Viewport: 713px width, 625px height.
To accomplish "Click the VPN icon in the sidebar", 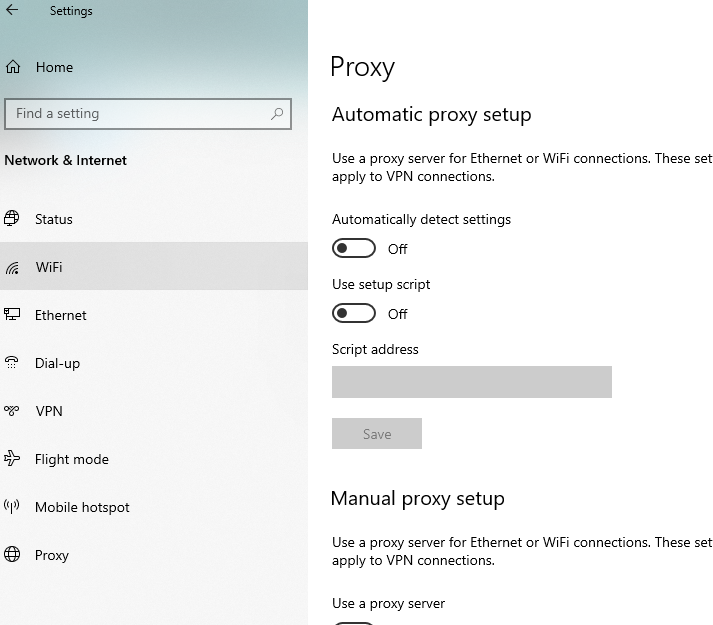I will coord(12,411).
